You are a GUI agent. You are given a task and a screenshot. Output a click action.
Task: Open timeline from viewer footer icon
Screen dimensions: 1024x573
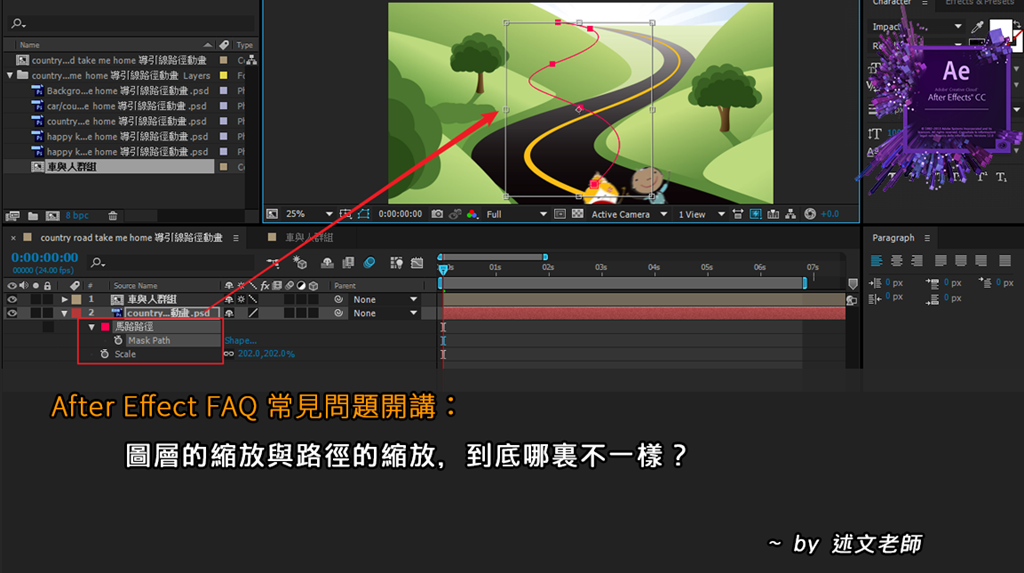click(x=773, y=214)
